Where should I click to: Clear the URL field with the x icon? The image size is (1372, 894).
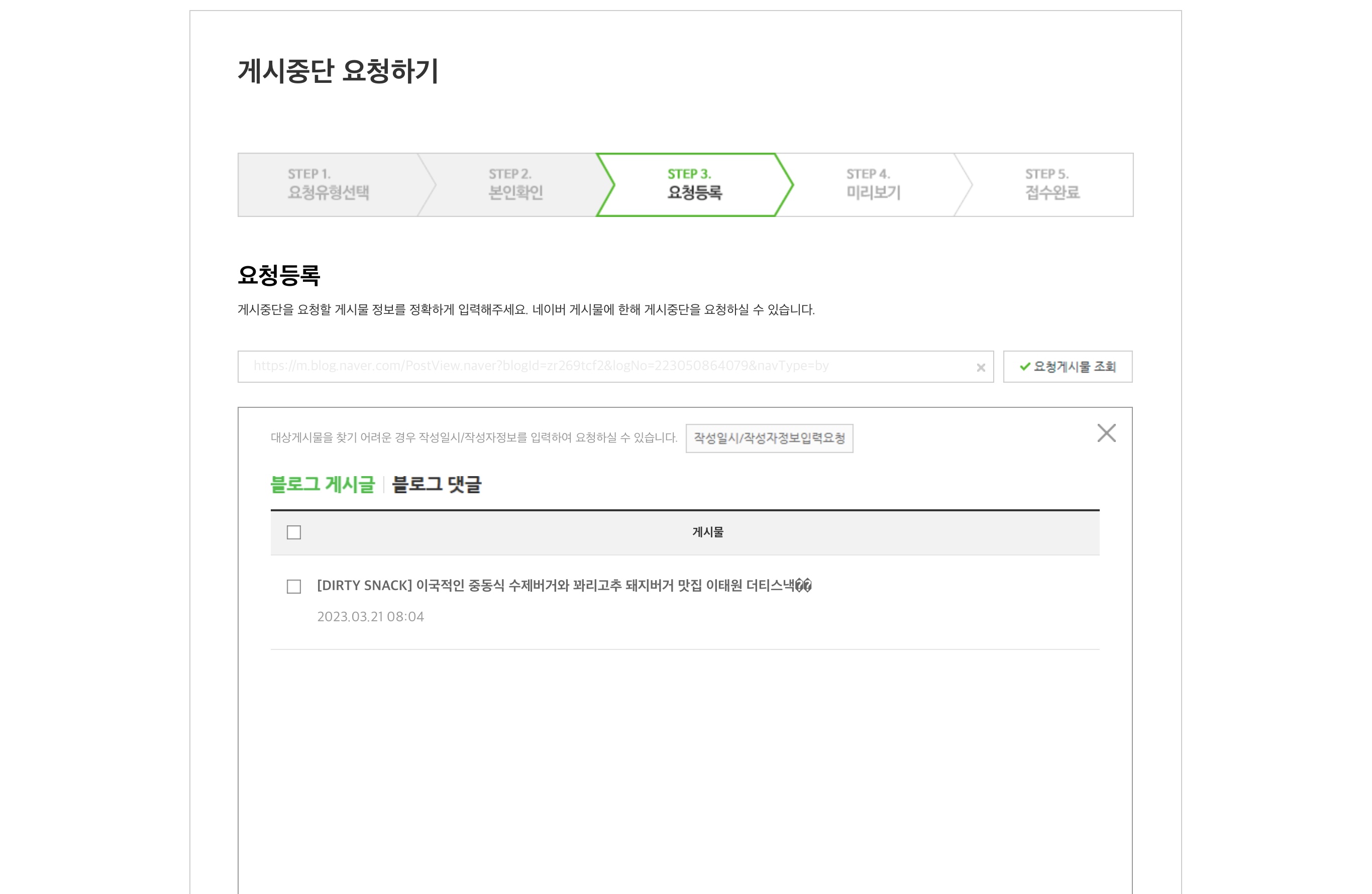click(x=980, y=368)
